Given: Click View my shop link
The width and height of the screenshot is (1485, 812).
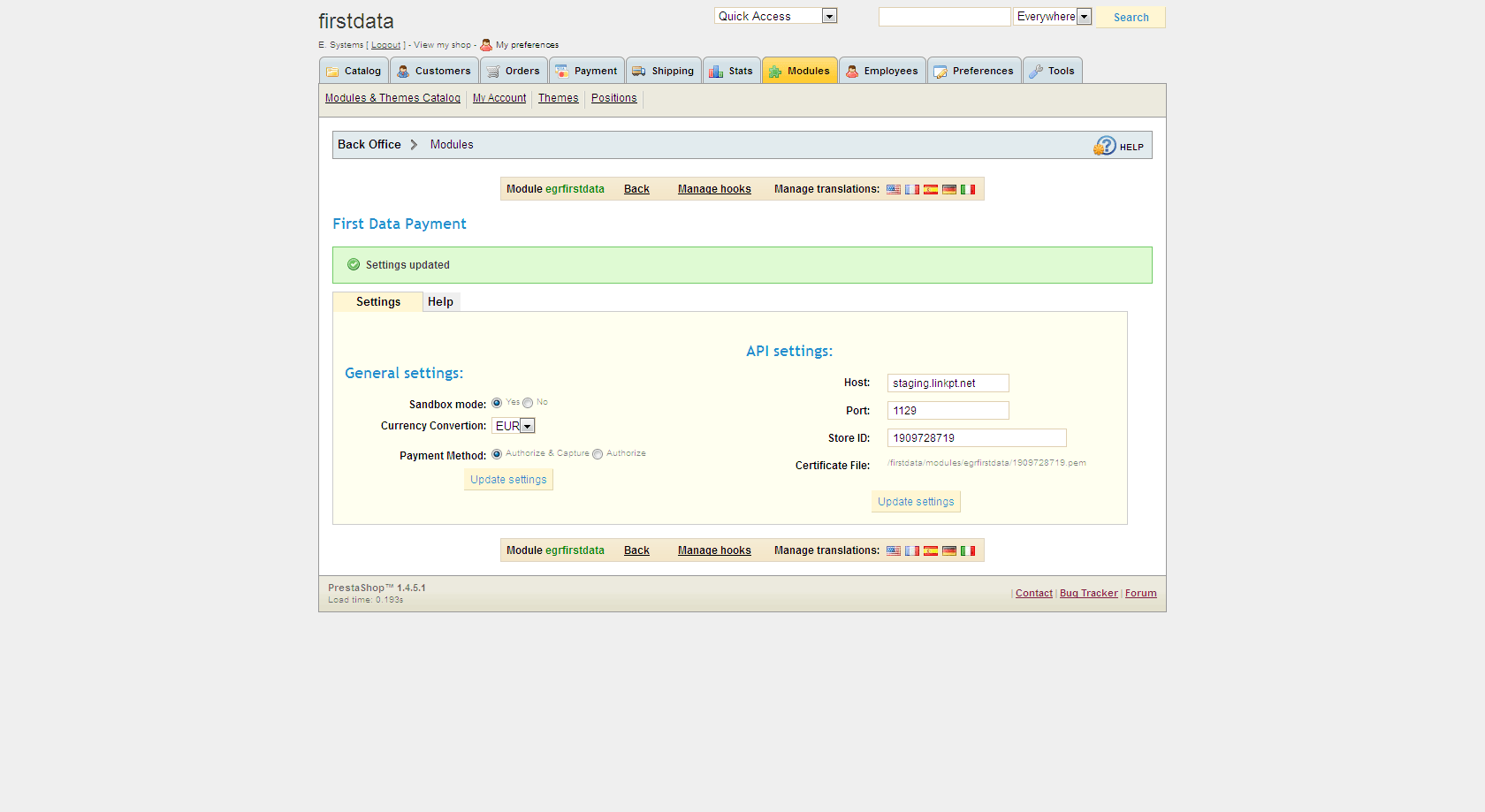Looking at the screenshot, I should click(443, 45).
